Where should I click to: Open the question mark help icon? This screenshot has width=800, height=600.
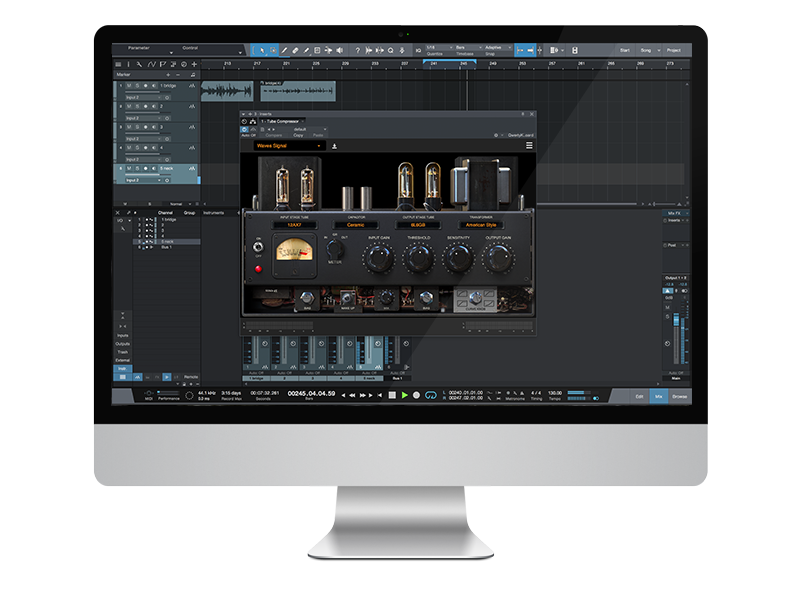click(358, 51)
